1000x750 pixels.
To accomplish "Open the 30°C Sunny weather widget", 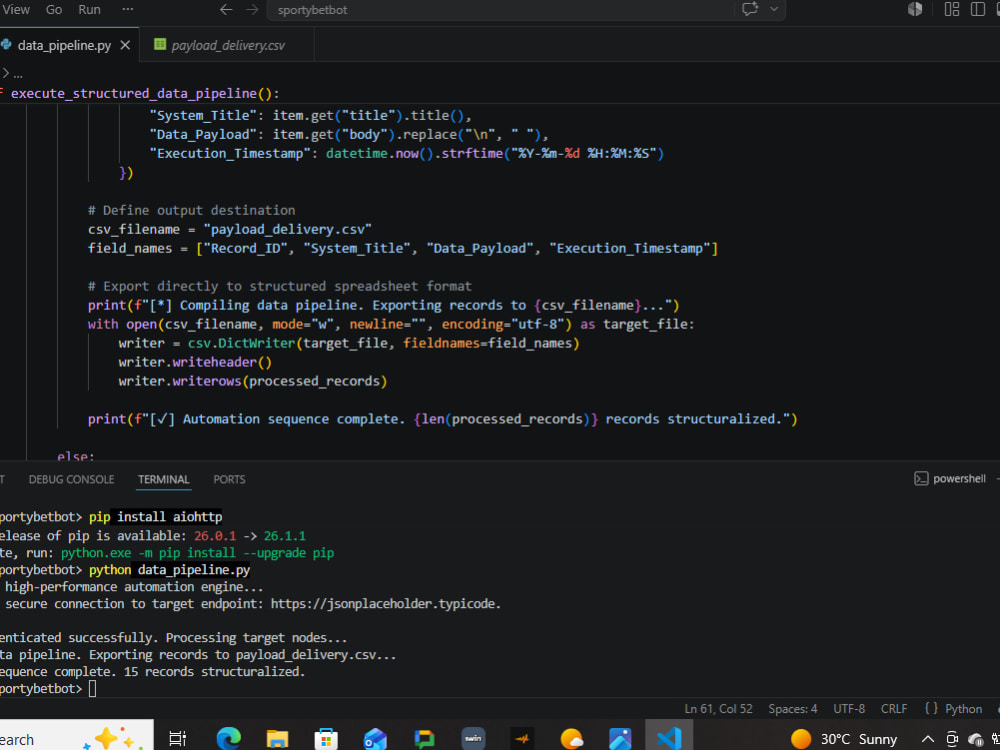I will pyautogui.click(x=844, y=739).
